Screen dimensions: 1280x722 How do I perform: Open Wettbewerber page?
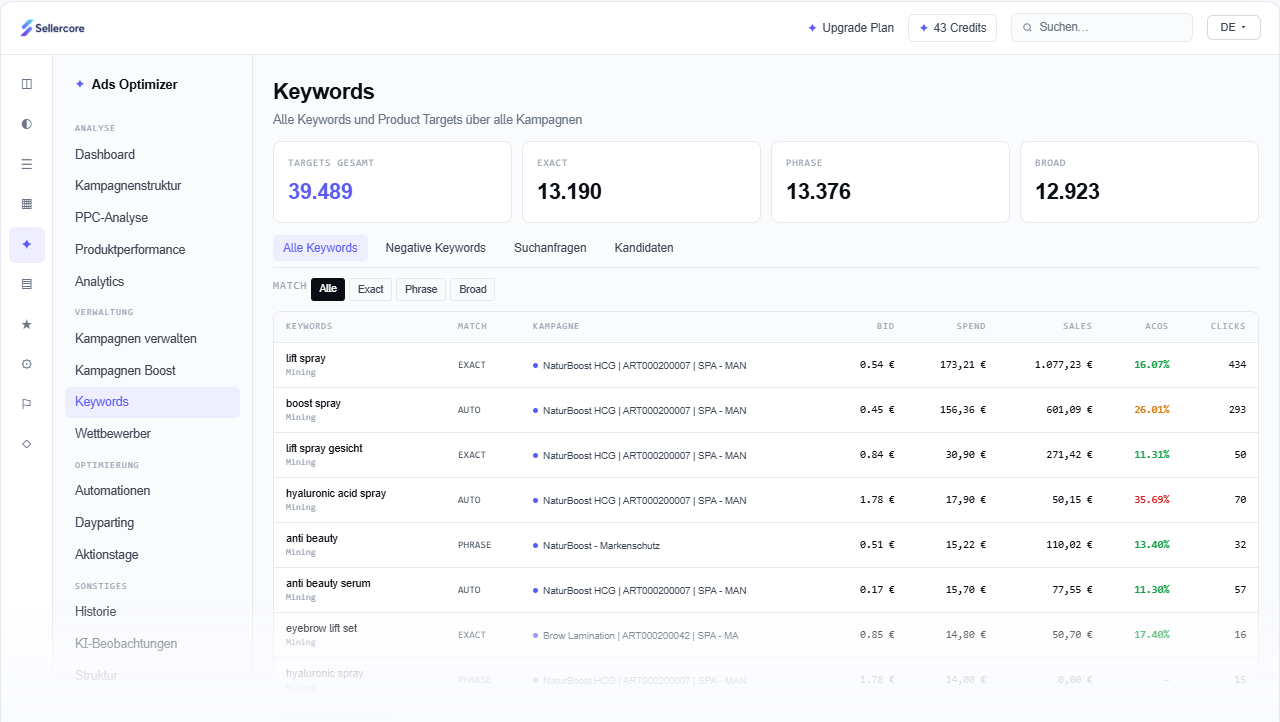coord(152,434)
